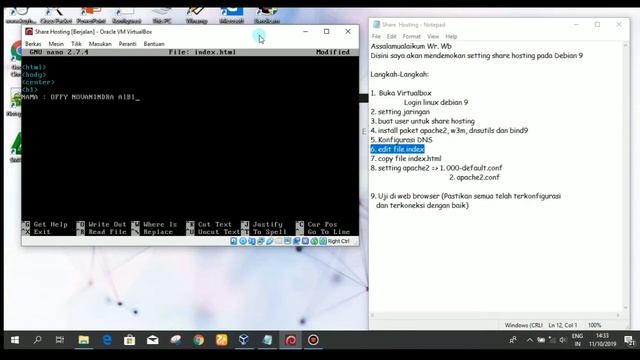Open the View menu in Notepad

coord(433,36)
